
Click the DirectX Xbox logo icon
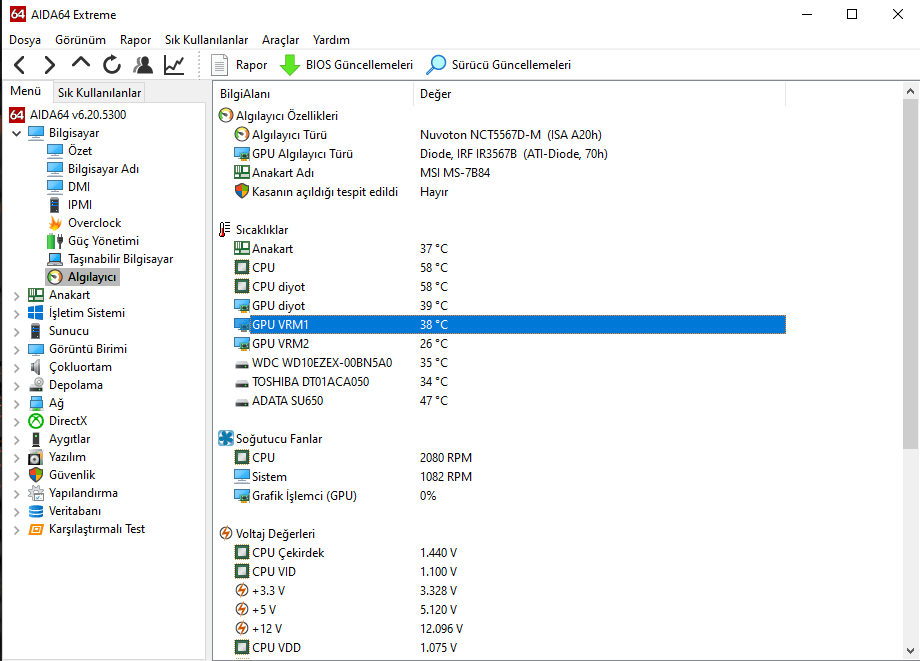(x=36, y=421)
